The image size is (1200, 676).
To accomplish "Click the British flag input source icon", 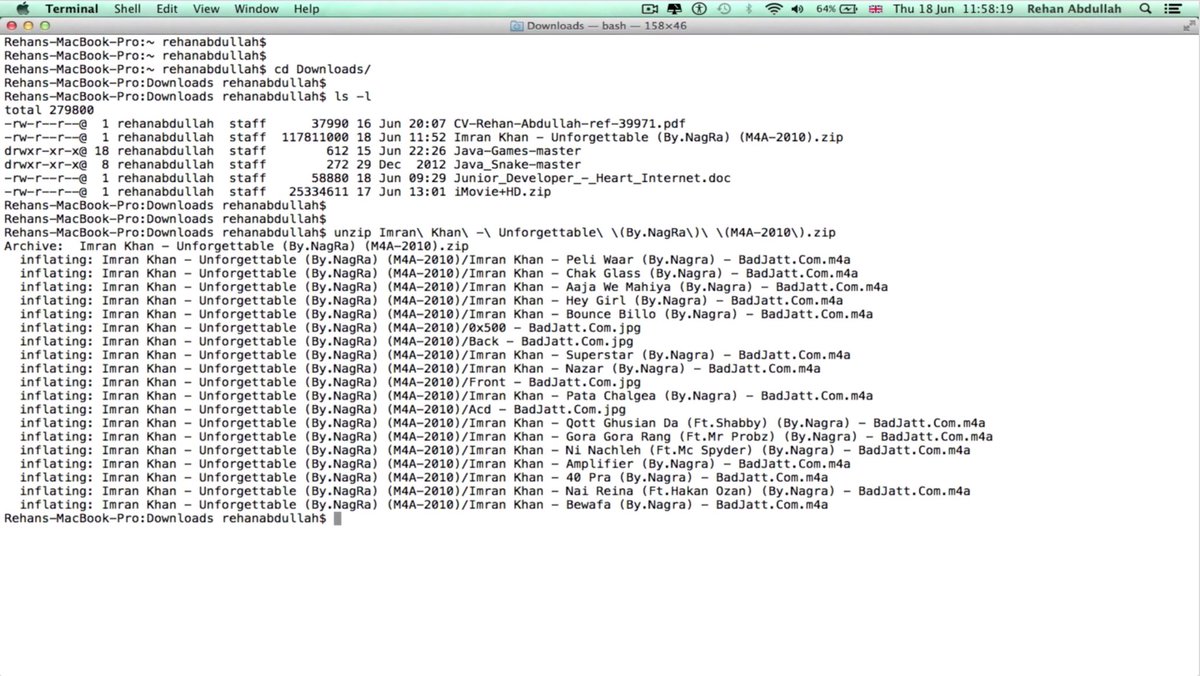I will (x=875, y=9).
